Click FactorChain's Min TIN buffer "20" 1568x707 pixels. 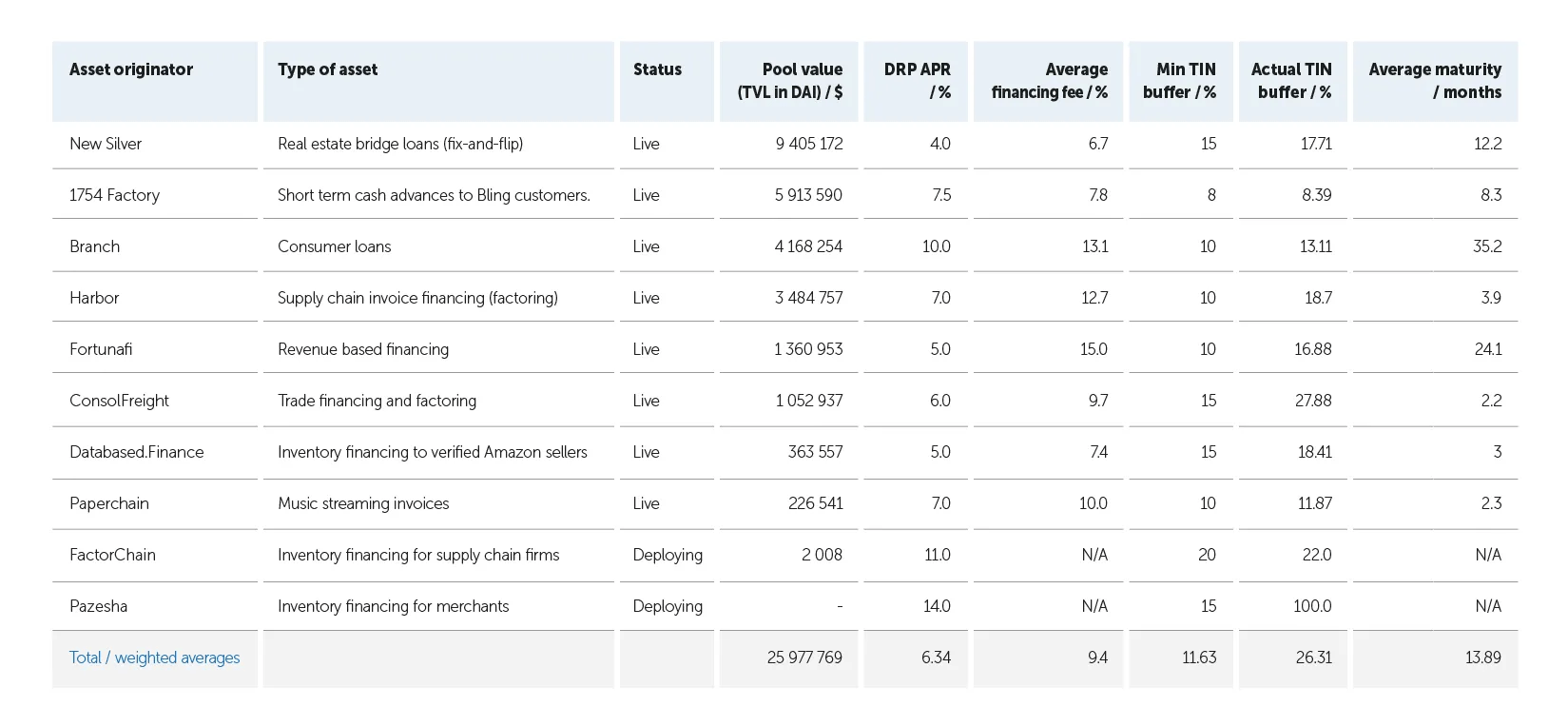(1207, 555)
